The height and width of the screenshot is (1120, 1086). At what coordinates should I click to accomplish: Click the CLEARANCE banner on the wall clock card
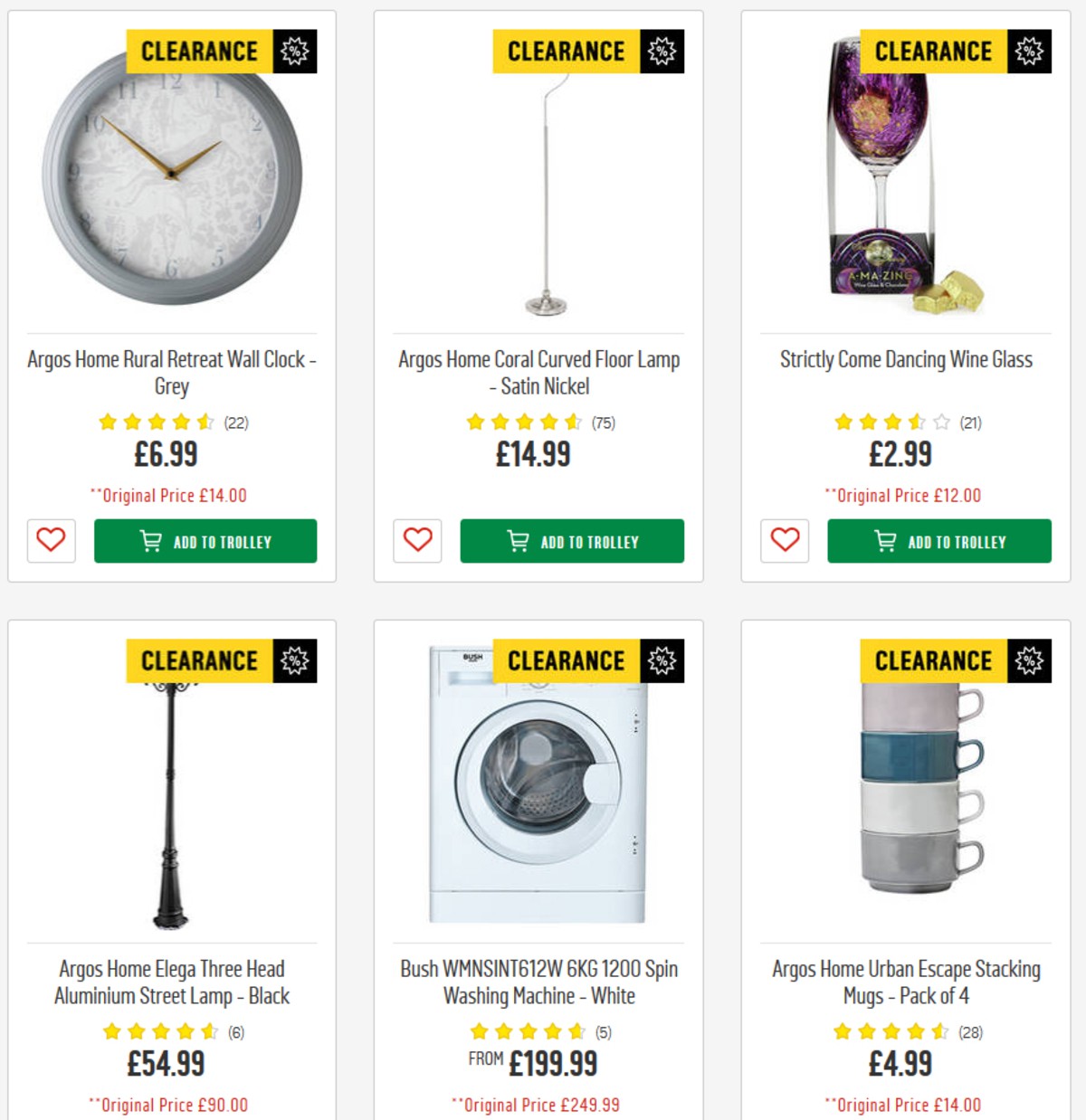[x=199, y=51]
